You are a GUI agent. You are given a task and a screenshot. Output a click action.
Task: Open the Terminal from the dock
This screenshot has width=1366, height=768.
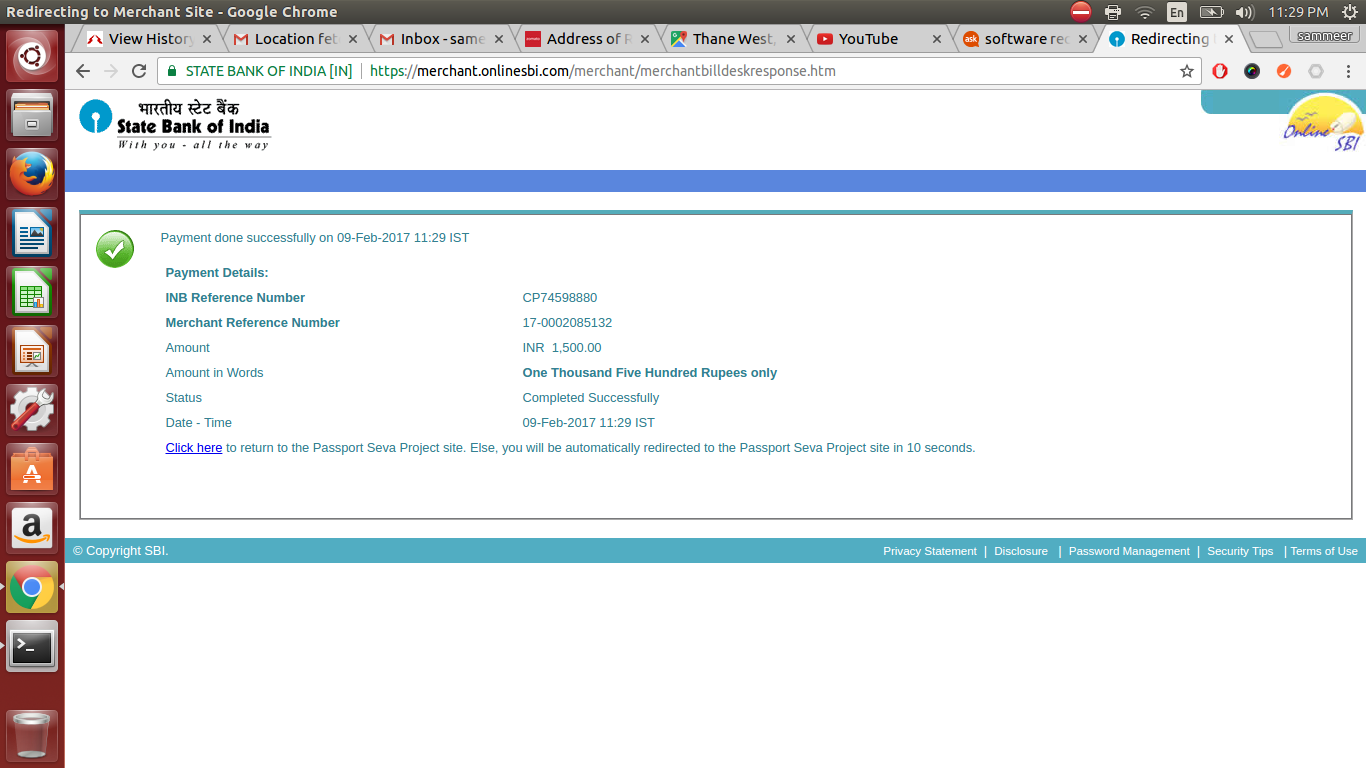pos(32,646)
